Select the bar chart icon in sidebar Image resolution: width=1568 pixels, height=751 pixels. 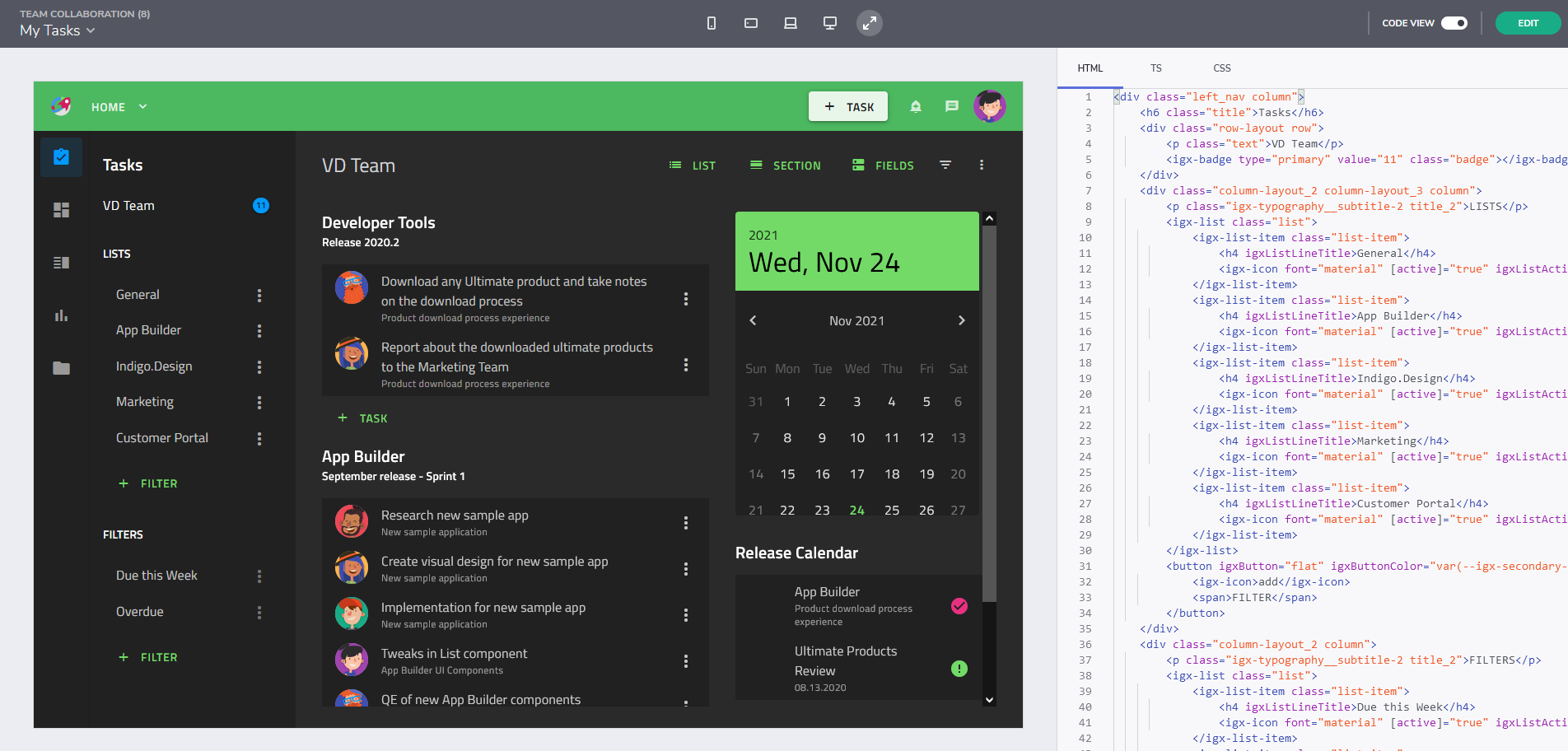61,315
